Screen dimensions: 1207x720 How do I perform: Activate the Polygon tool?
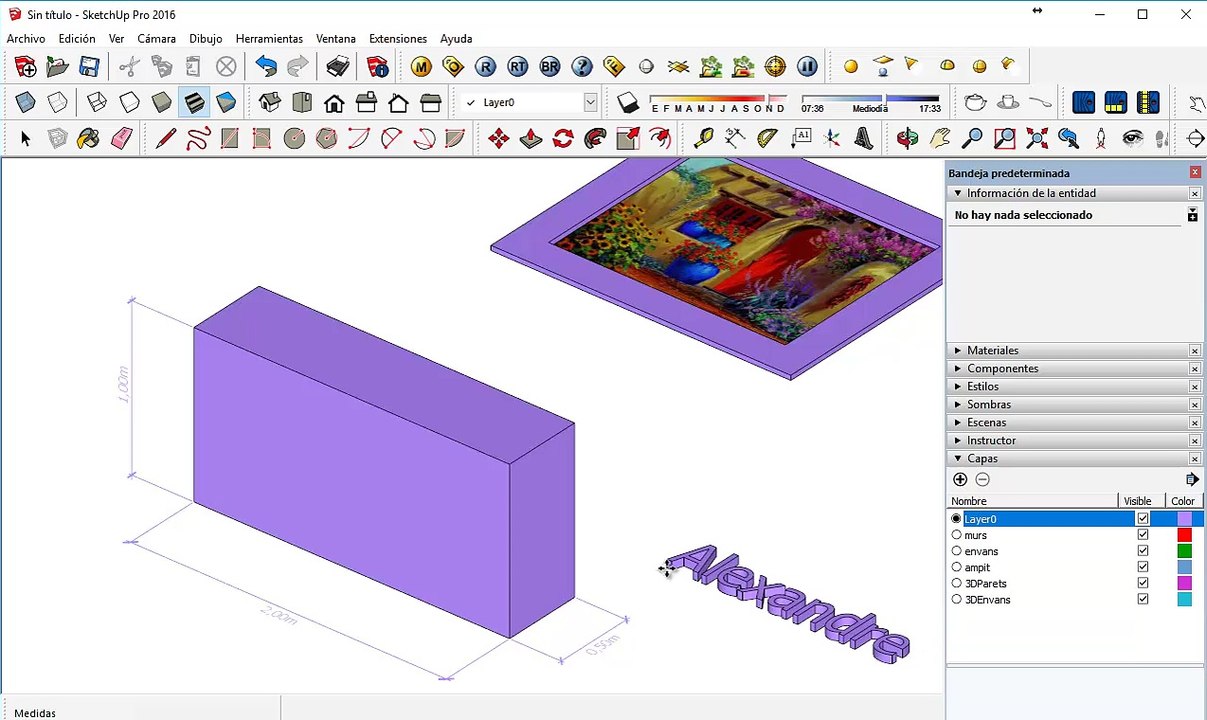point(326,138)
